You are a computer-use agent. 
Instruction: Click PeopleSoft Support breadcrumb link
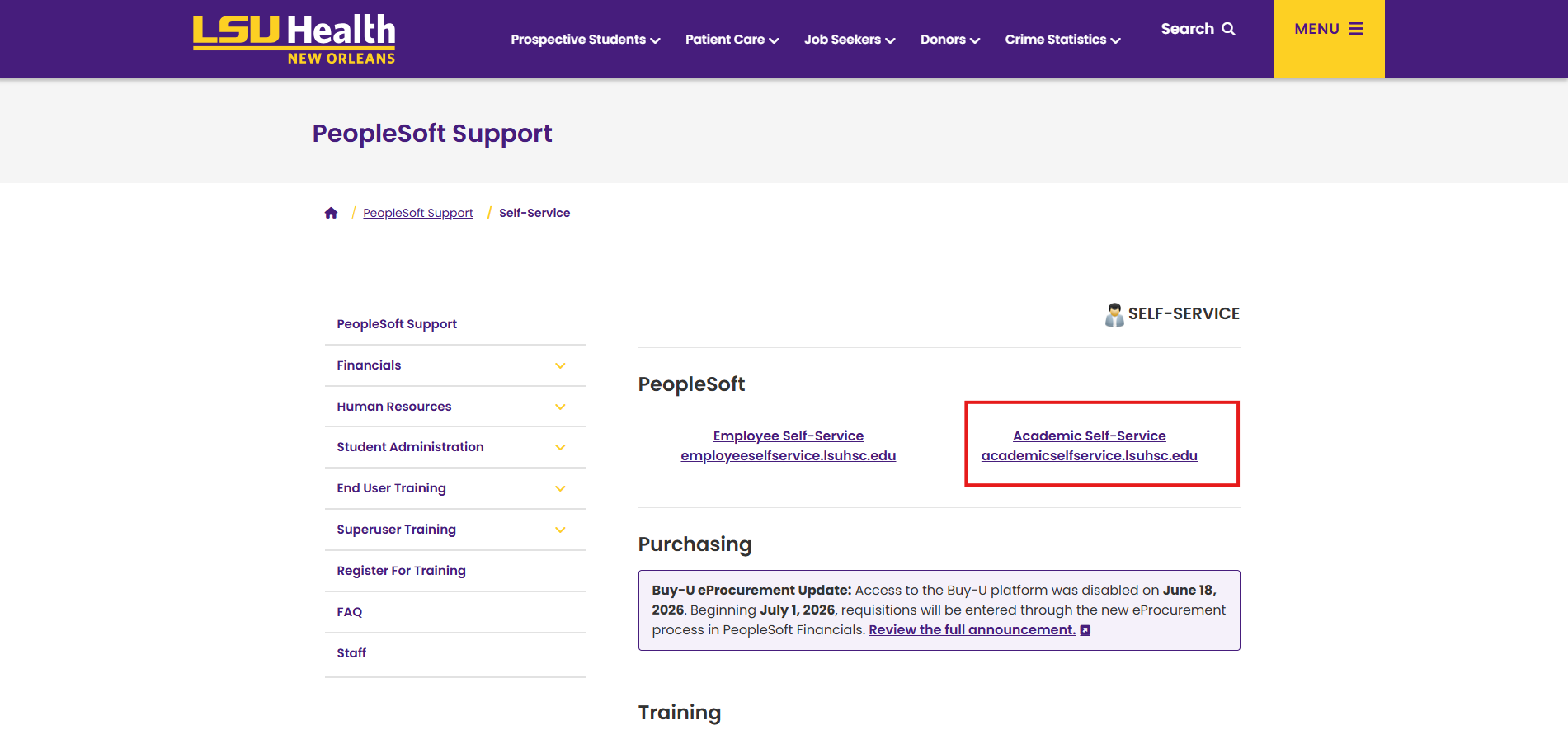[x=418, y=213]
